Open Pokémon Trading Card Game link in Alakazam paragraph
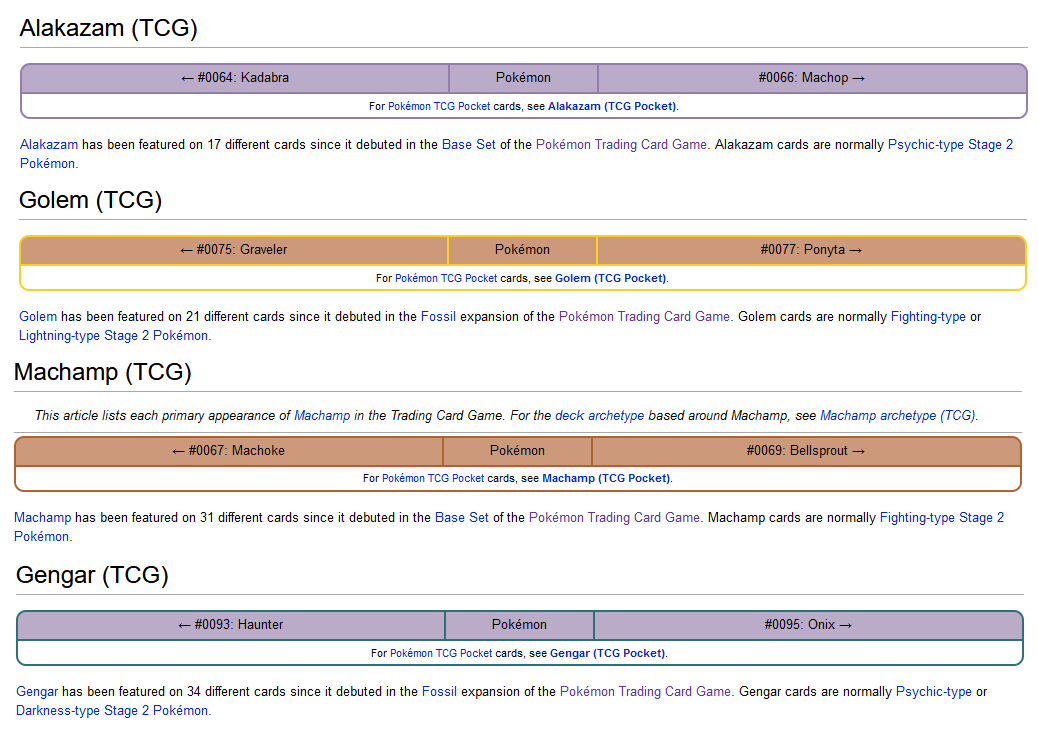This screenshot has height=736, width=1038. coord(621,145)
